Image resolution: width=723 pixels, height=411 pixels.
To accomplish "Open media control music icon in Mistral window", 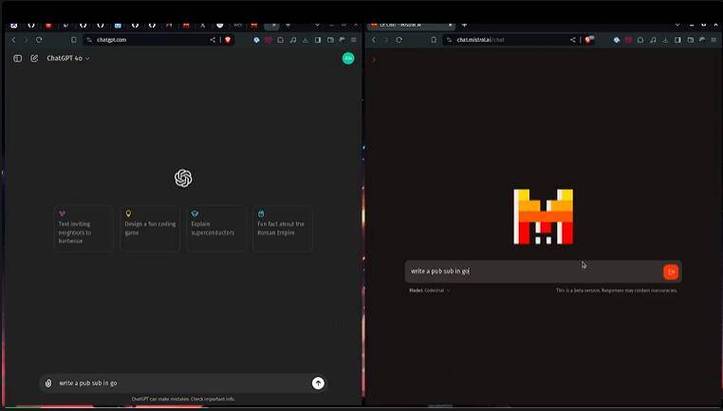I will (653, 40).
